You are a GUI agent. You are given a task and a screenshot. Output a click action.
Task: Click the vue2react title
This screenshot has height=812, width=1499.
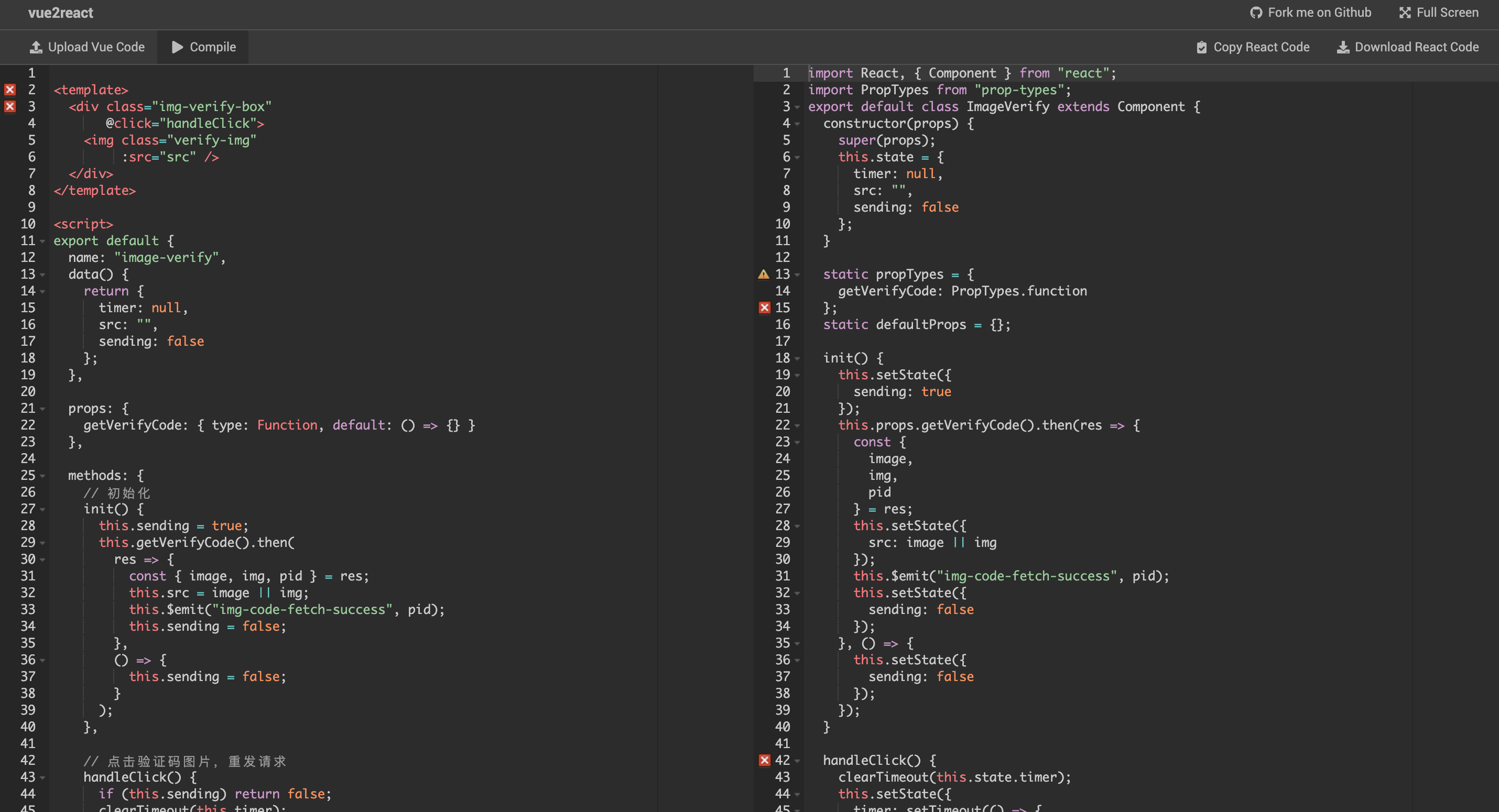coord(60,13)
